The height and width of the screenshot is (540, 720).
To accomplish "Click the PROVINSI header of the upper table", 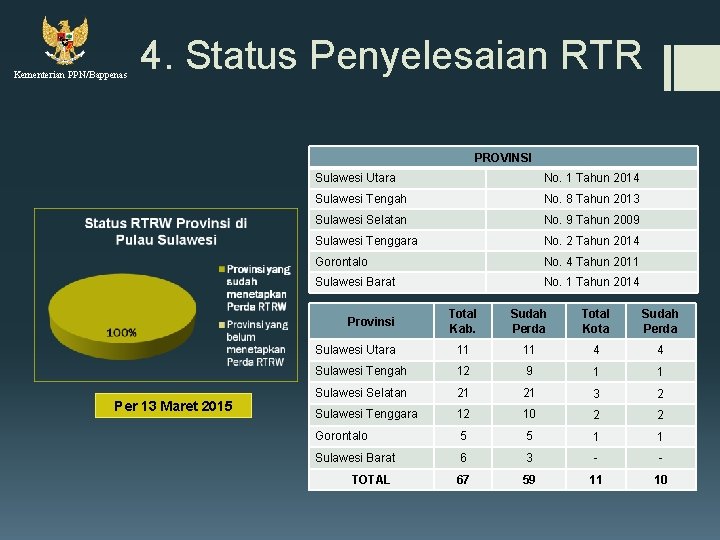I will tap(503, 158).
